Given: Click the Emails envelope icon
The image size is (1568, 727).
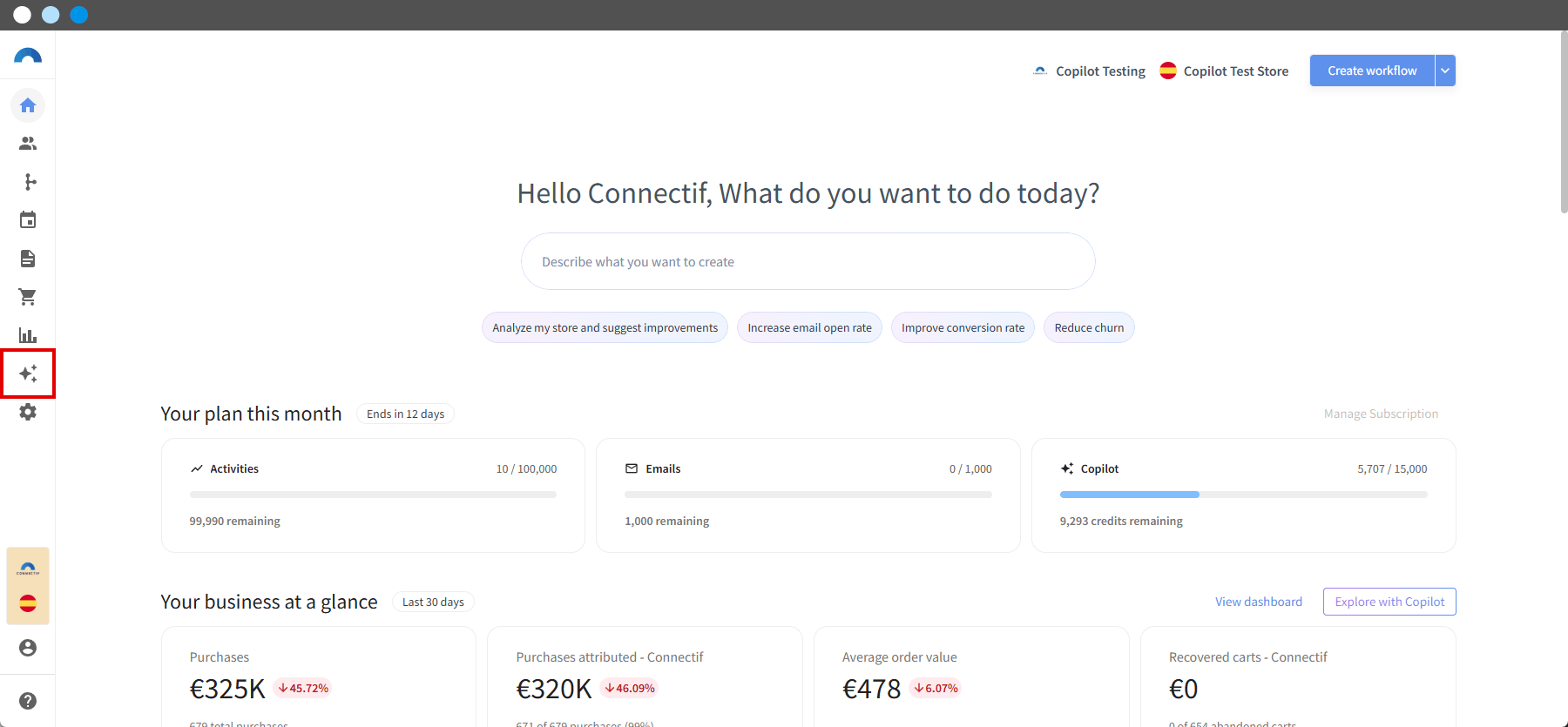Looking at the screenshot, I should coord(632,468).
